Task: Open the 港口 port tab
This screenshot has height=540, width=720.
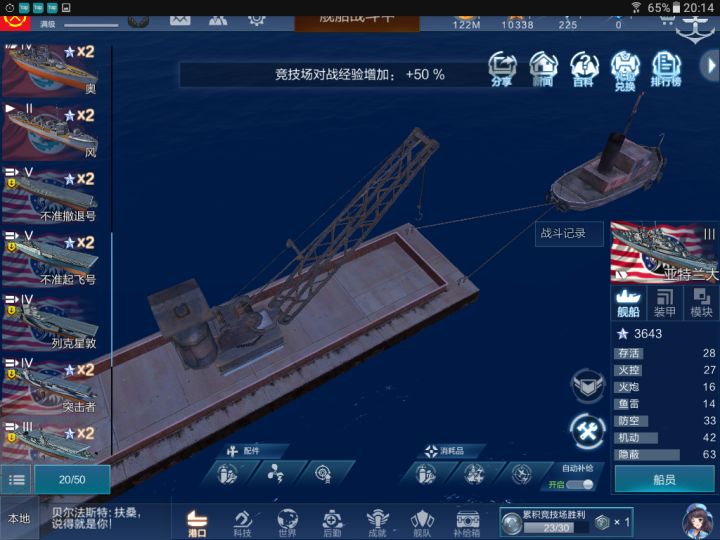Action: click(x=197, y=523)
